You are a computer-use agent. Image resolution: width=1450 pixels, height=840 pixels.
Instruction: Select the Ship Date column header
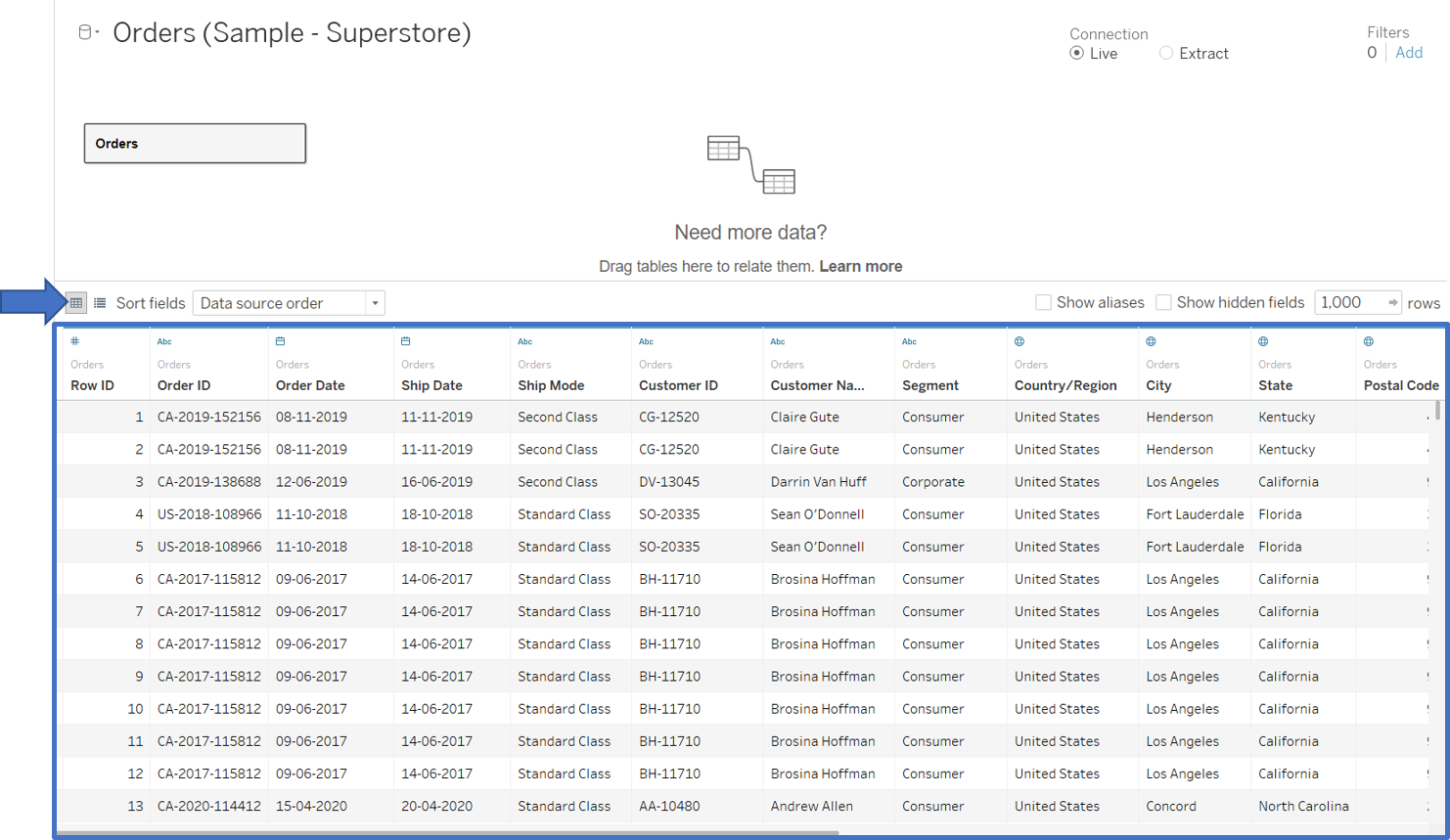(x=431, y=385)
